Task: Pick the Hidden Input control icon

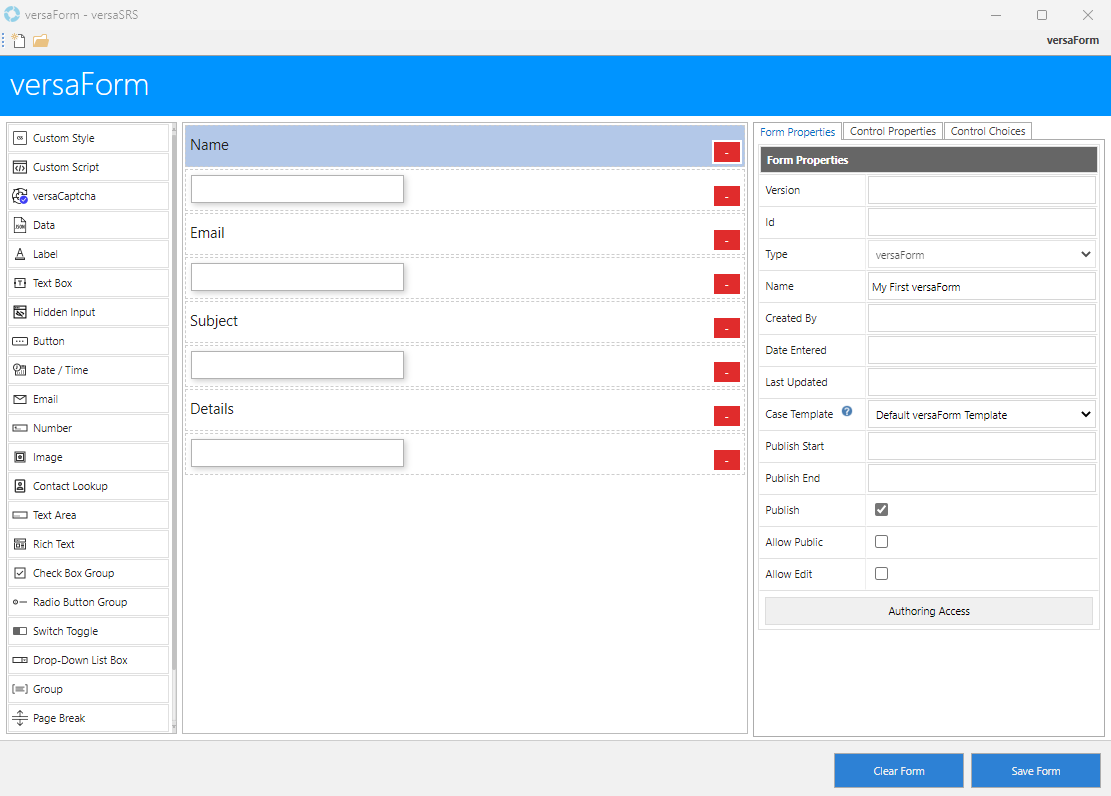Action: (x=20, y=312)
